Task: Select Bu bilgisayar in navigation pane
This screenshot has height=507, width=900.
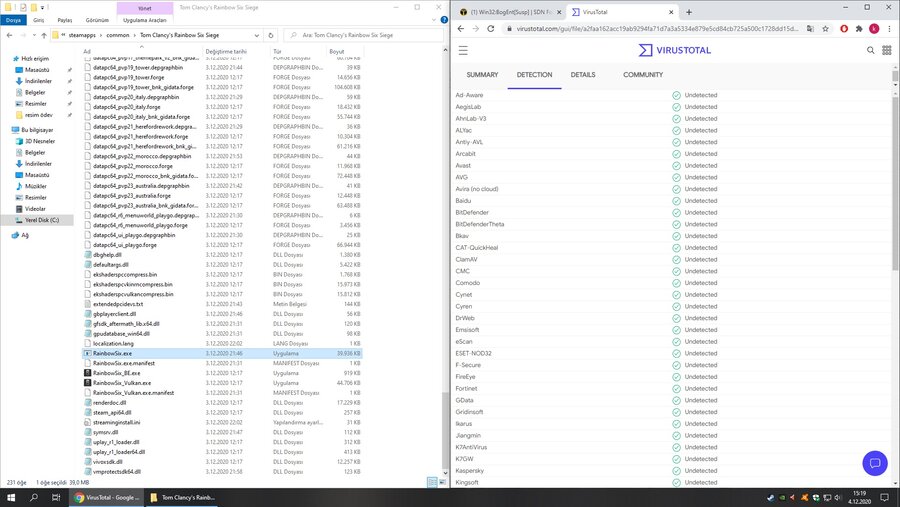Action: (x=37, y=130)
